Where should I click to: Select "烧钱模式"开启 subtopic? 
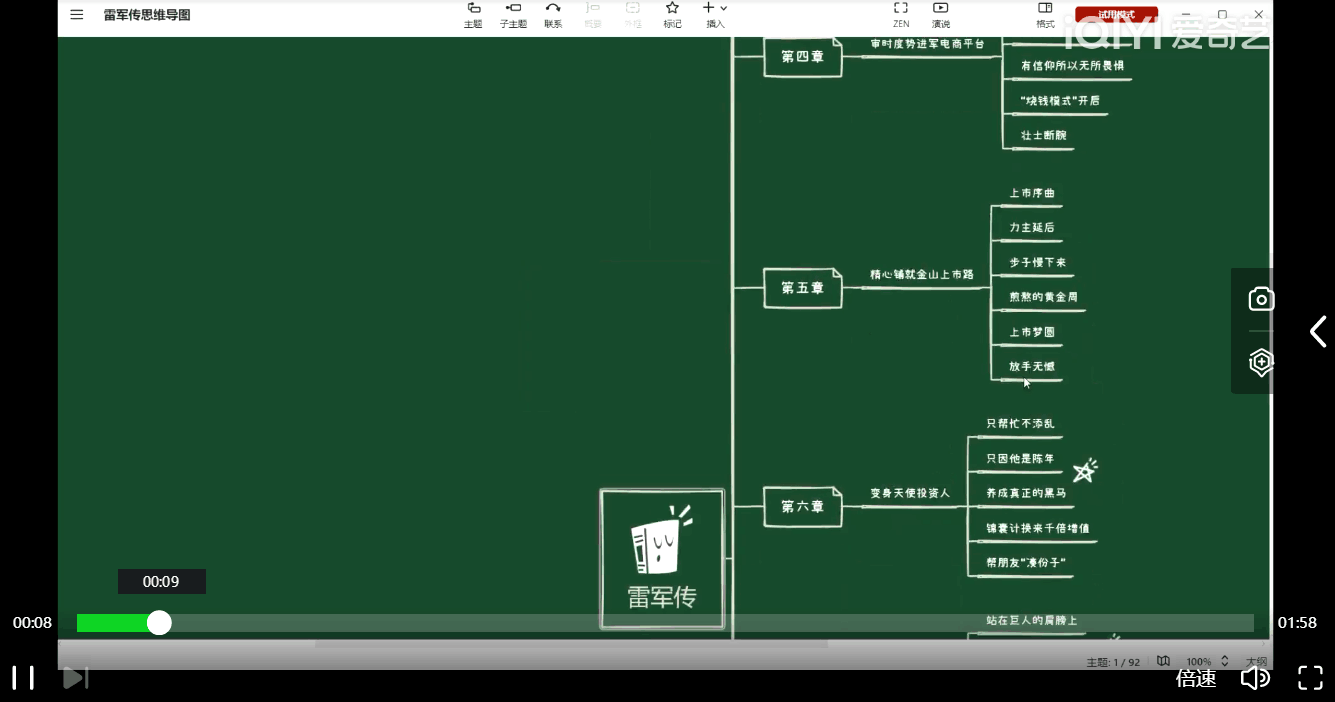click(x=1059, y=101)
